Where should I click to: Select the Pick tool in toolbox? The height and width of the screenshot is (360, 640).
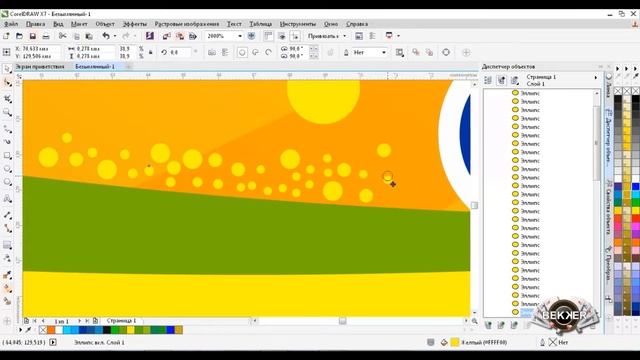coord(7,69)
